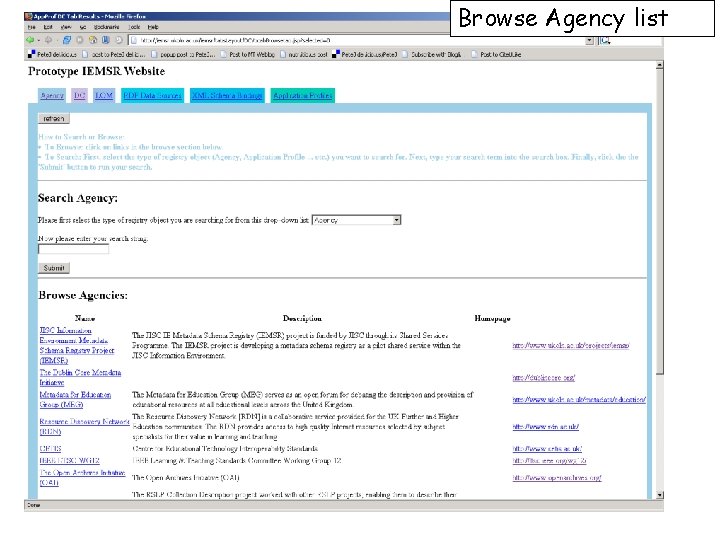The height and width of the screenshot is (540, 720).
Task: Click the search engine icon beside address bar
Action: pyautogui.click(x=605, y=40)
